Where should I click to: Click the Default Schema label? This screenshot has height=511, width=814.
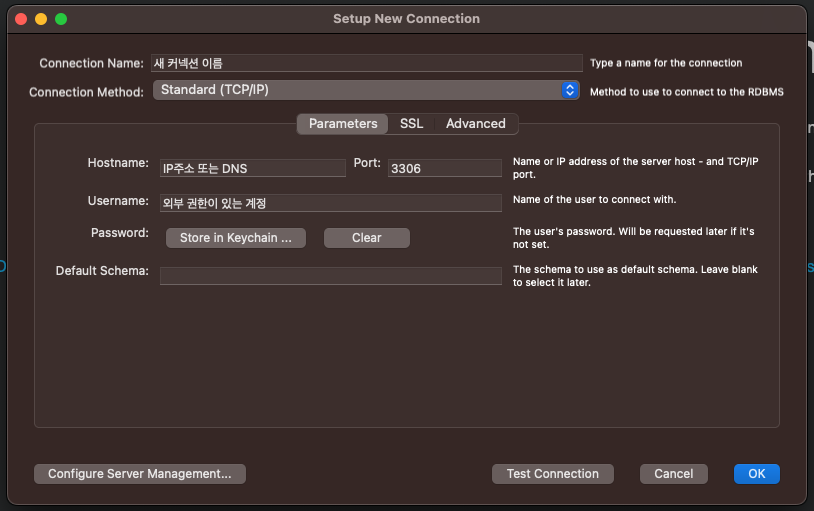click(102, 271)
